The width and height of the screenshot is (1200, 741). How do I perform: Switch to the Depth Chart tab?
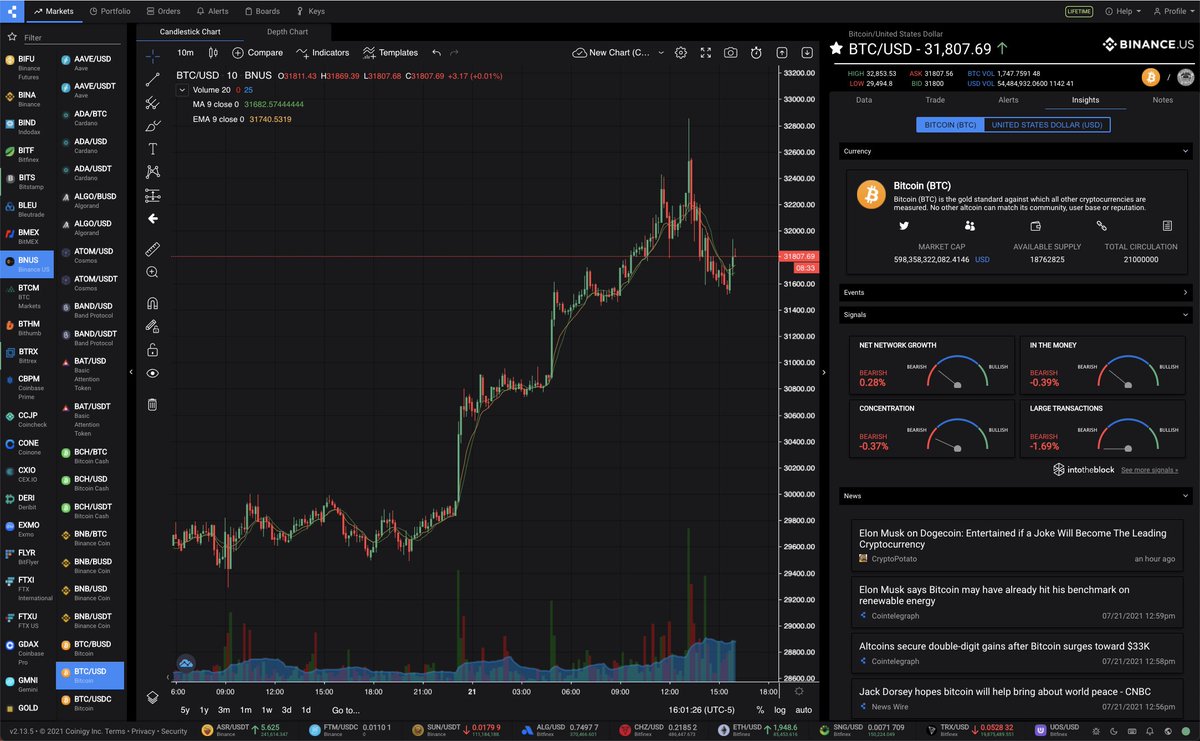coord(287,31)
